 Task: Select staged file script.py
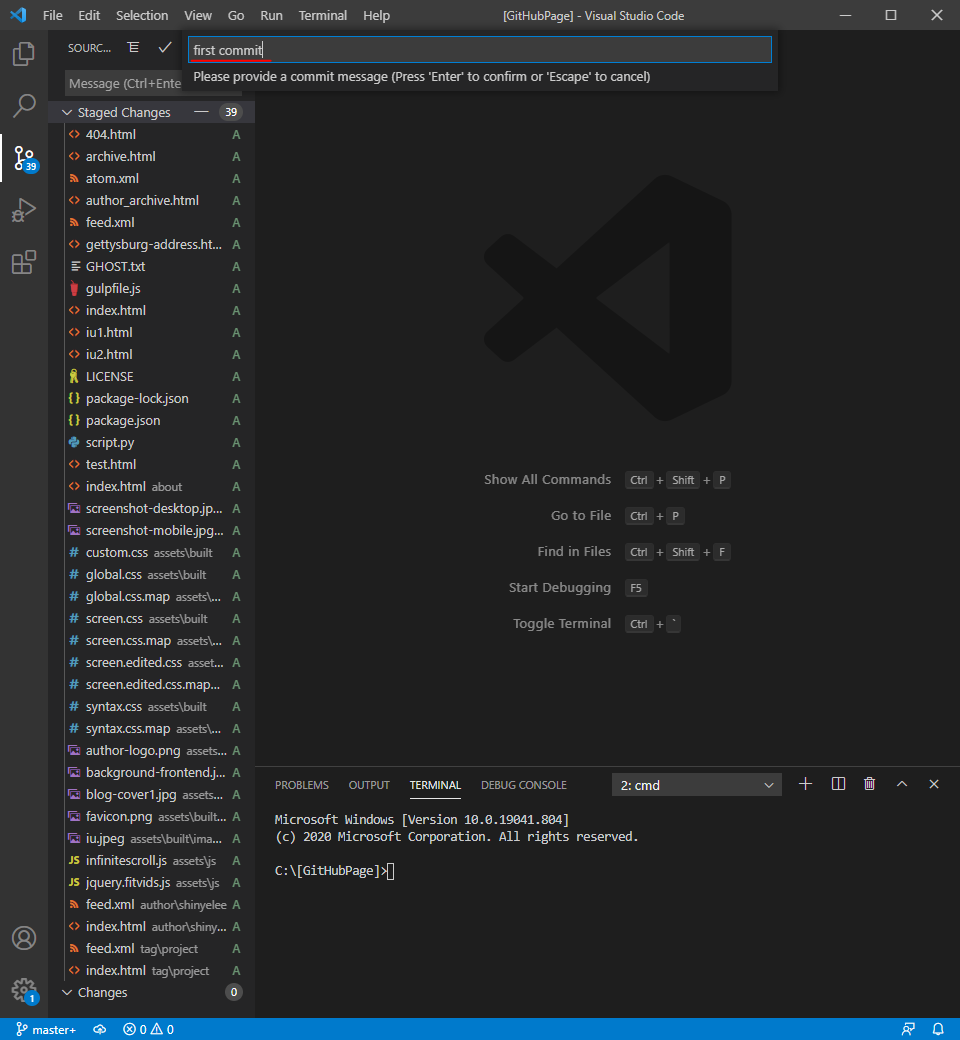click(x=109, y=442)
